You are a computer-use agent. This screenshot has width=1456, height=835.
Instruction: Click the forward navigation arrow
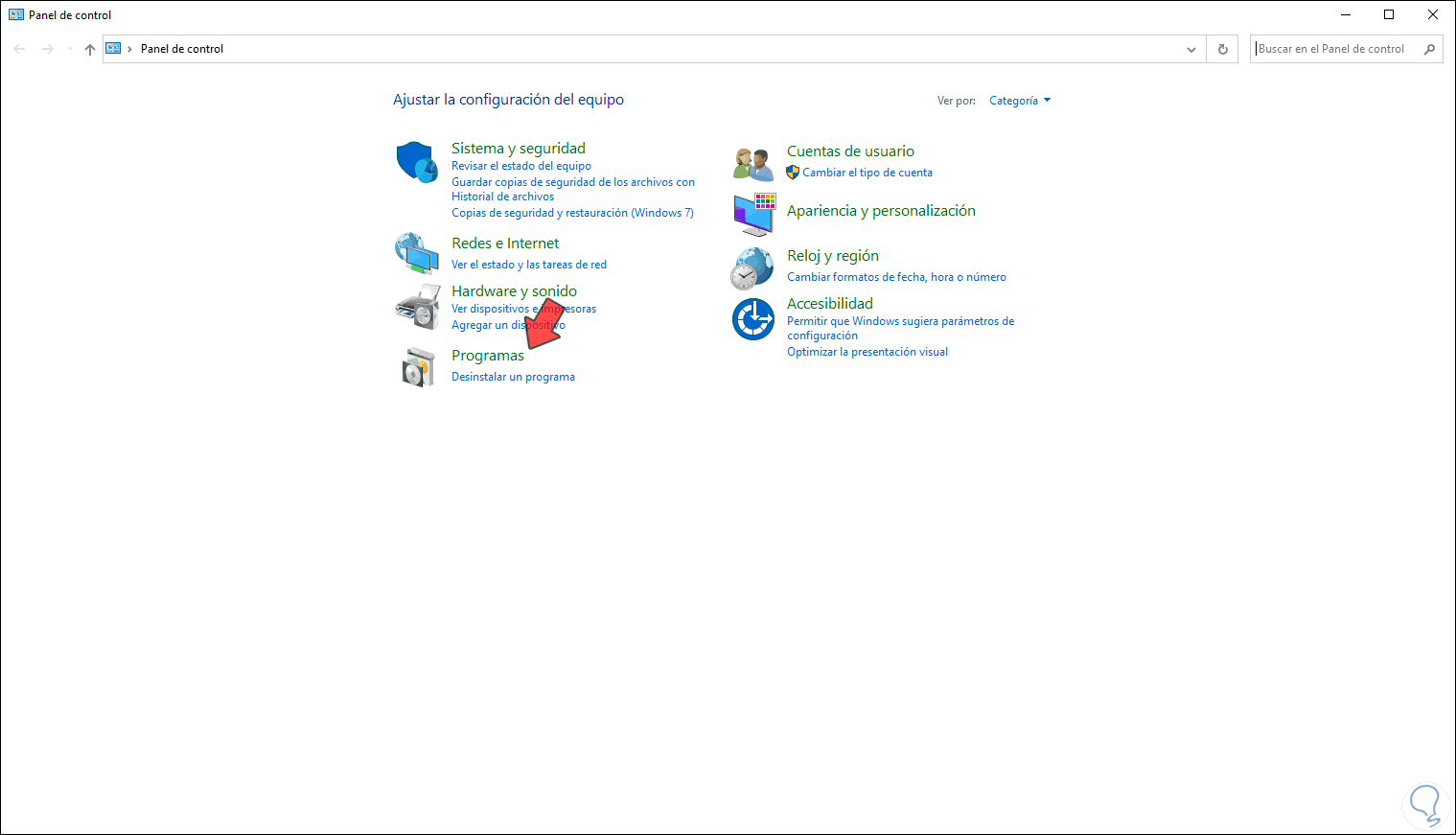[x=48, y=49]
